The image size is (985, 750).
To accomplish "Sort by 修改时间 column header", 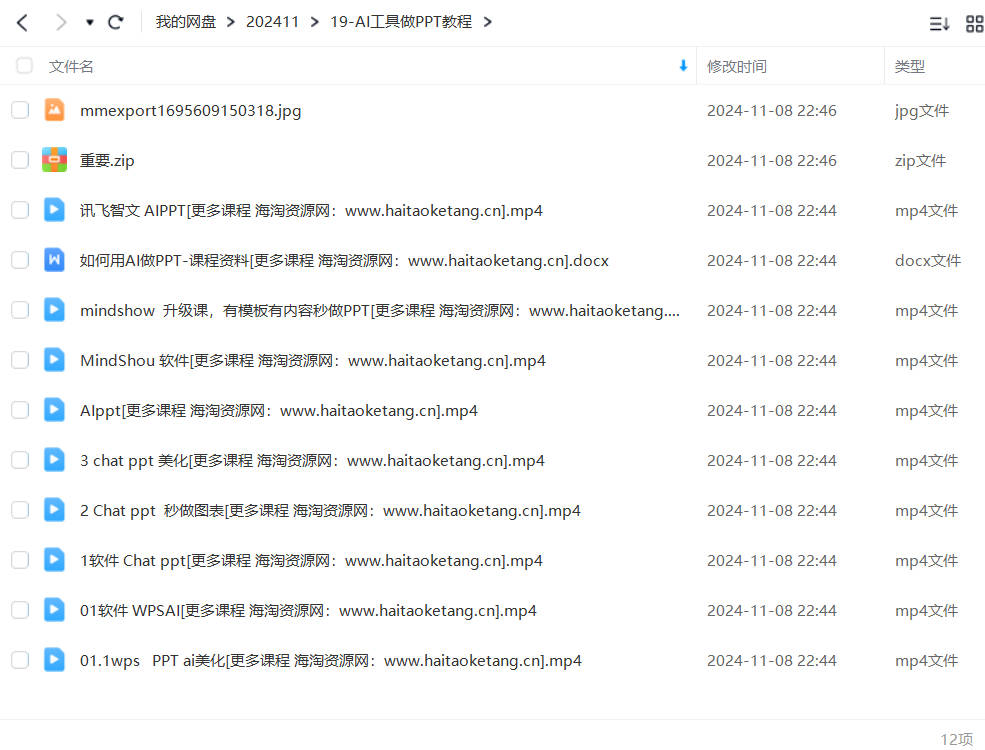I will coord(737,67).
